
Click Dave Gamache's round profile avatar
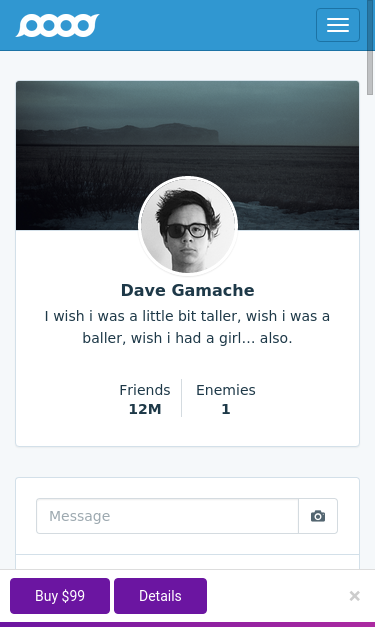[x=188, y=226]
